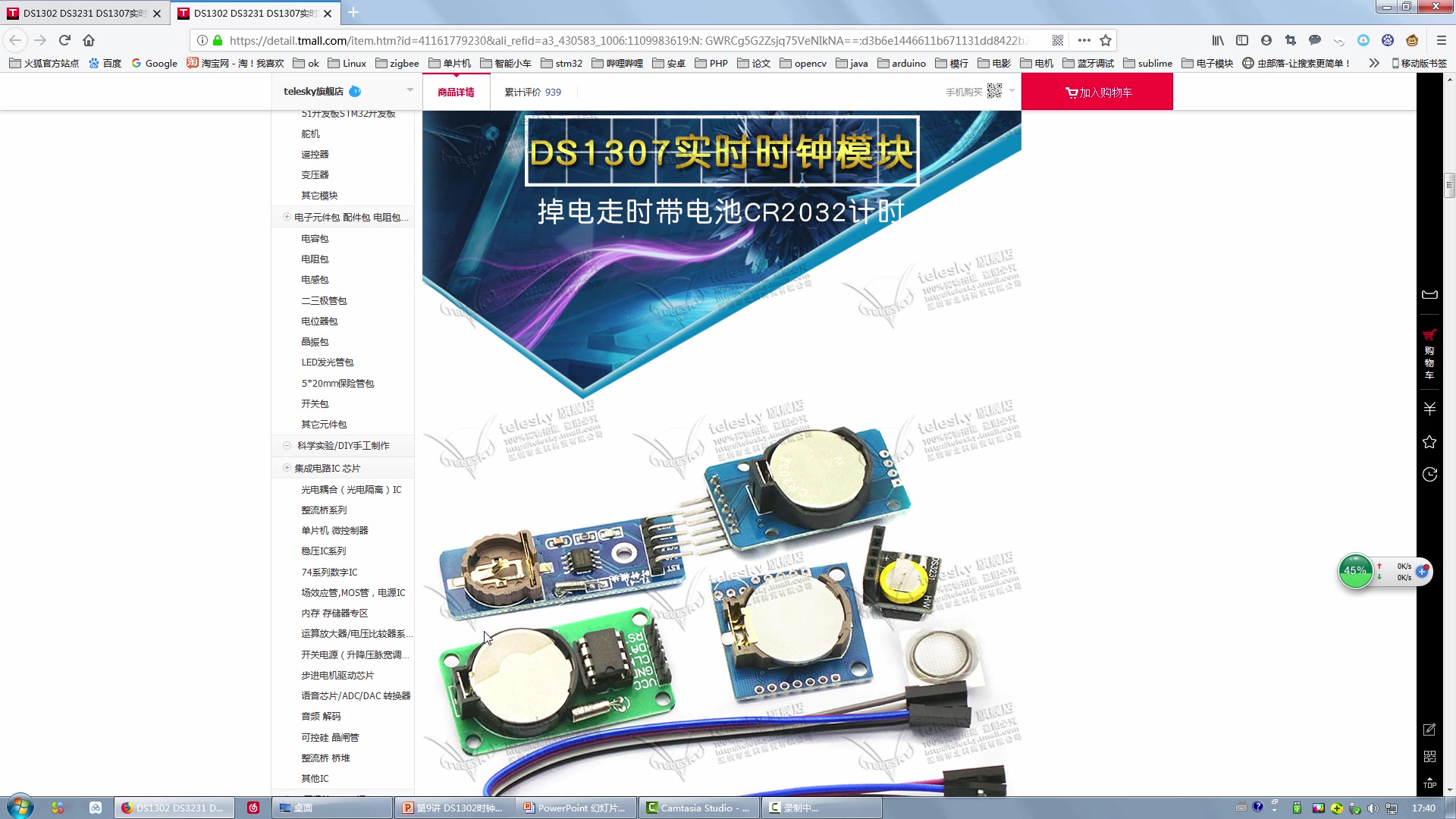This screenshot has height=819, width=1456.
Task: Open Camtasia Studio from the taskbar
Action: click(x=698, y=808)
